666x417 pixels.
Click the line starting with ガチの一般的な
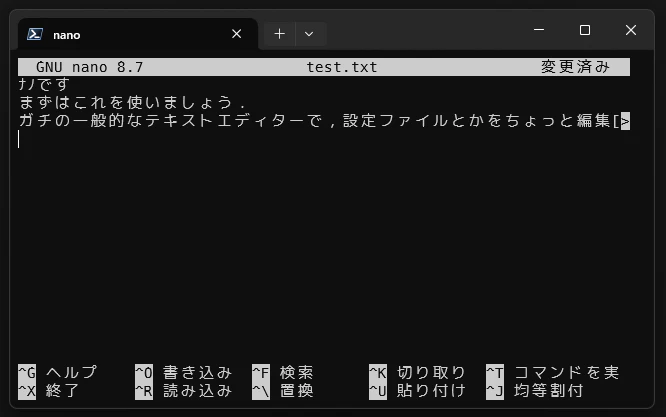point(319,121)
